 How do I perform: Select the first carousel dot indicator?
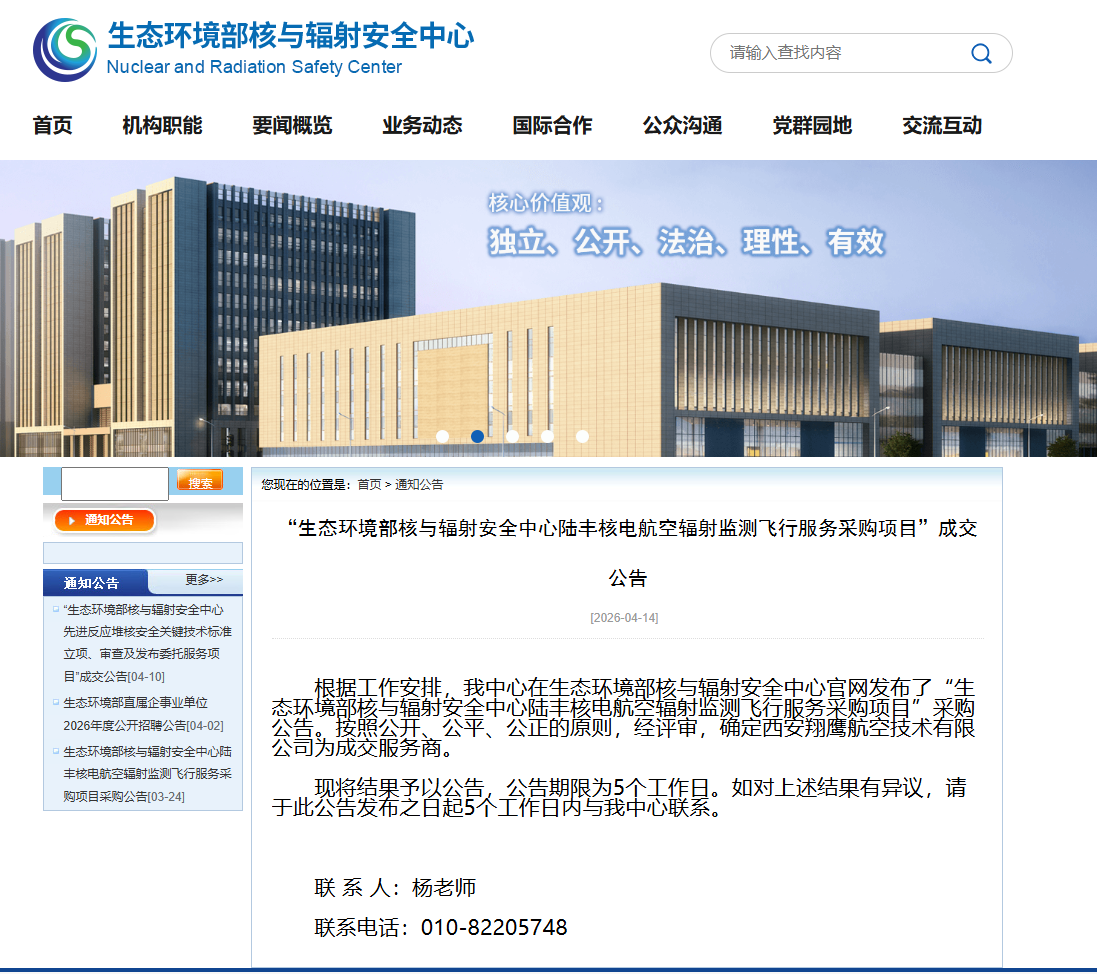pyautogui.click(x=443, y=436)
